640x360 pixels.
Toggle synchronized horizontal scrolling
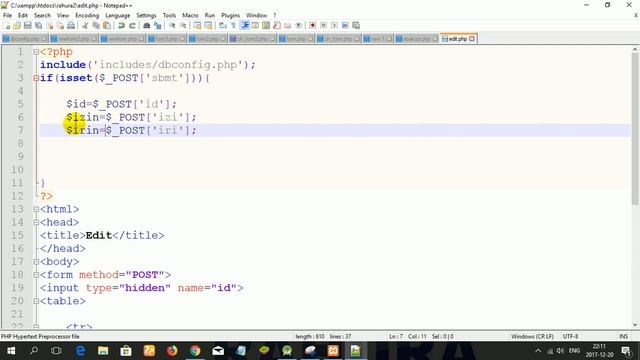[209, 25]
